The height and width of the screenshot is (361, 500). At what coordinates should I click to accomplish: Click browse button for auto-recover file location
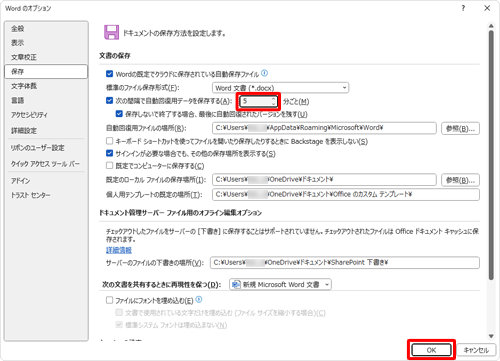(460, 129)
